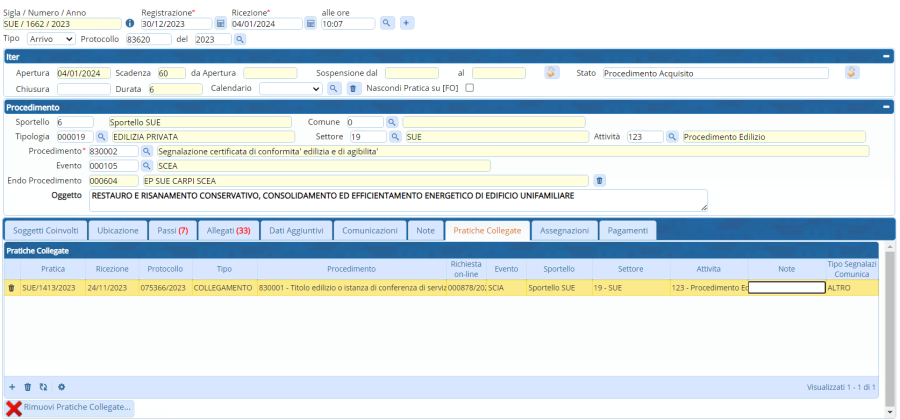Image resolution: width=900 pixels, height=420 pixels.
Task: Click the trash icon next to Endo Procedimento
Action: coord(599,180)
